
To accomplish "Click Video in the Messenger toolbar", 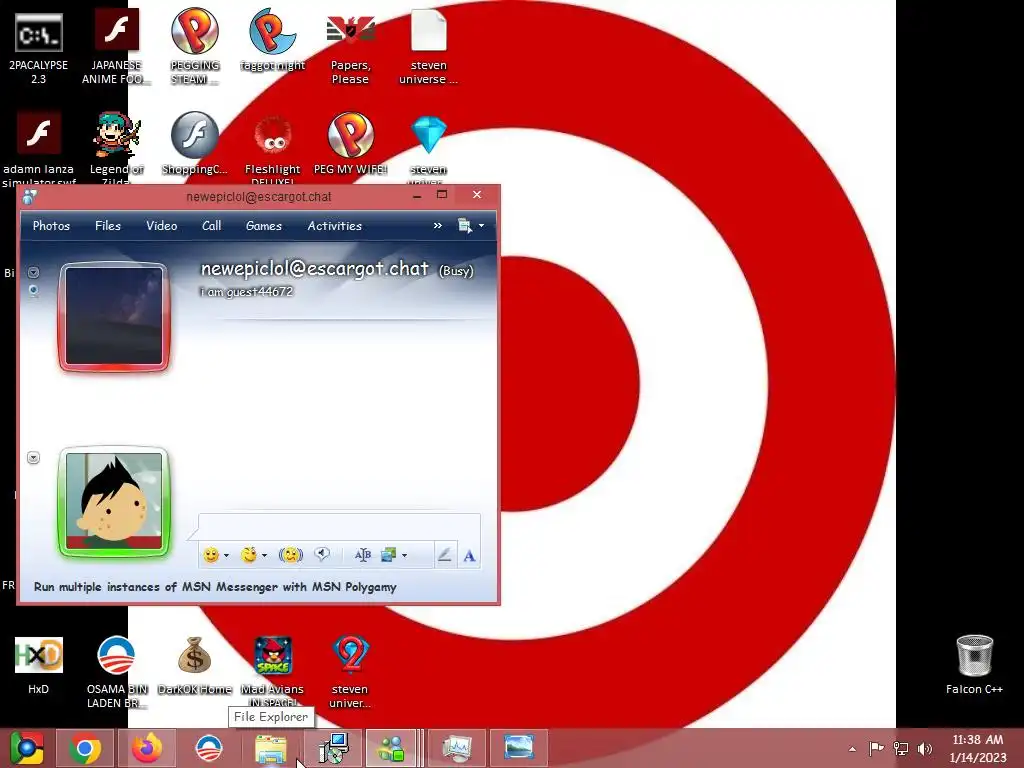I will click(161, 226).
